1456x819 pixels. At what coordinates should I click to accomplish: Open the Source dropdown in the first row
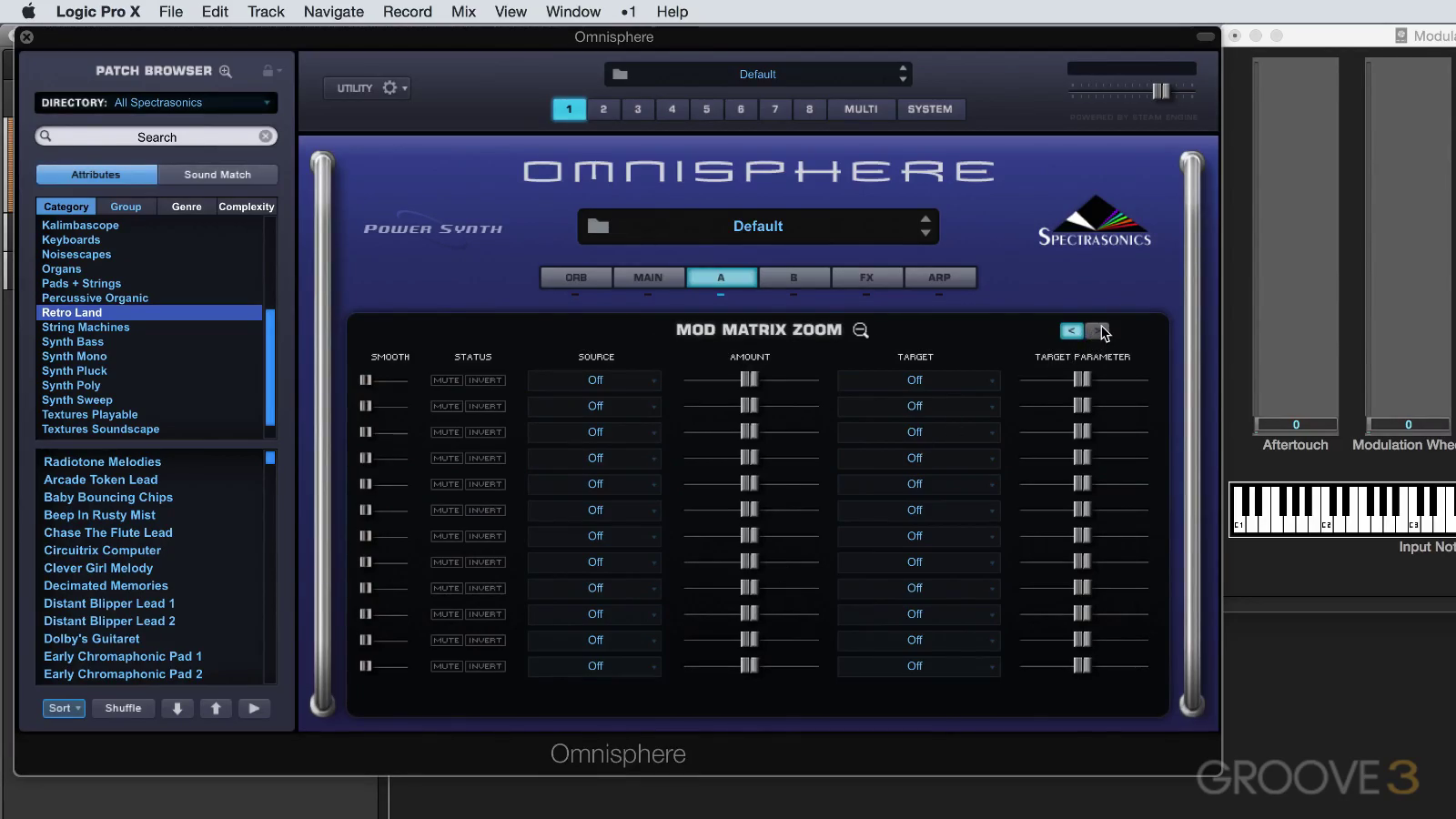point(595,380)
